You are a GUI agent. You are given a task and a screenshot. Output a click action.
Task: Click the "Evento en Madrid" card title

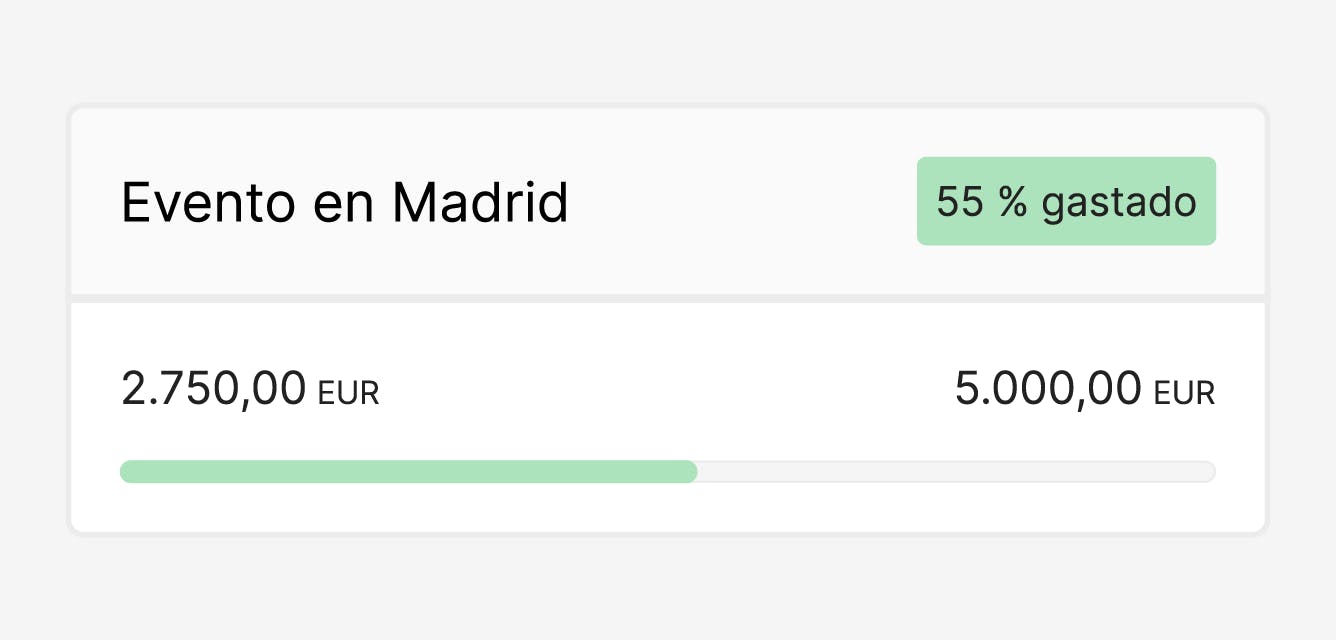coord(344,203)
